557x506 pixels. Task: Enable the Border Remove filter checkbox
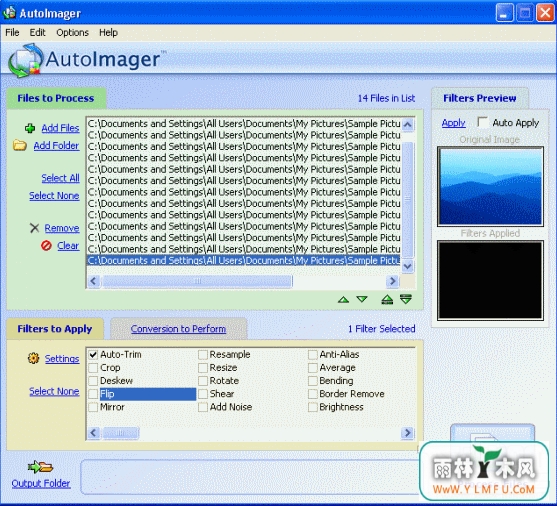tap(313, 394)
